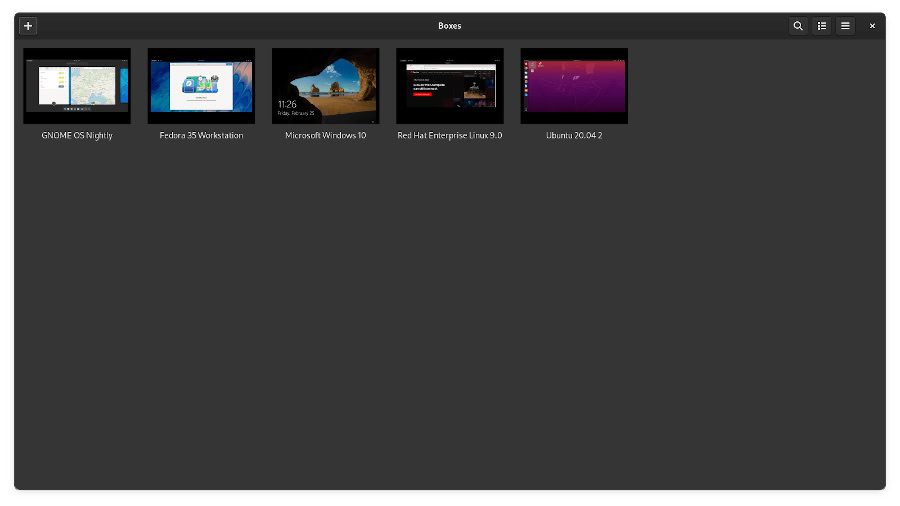Close the Boxes window

point(872,26)
